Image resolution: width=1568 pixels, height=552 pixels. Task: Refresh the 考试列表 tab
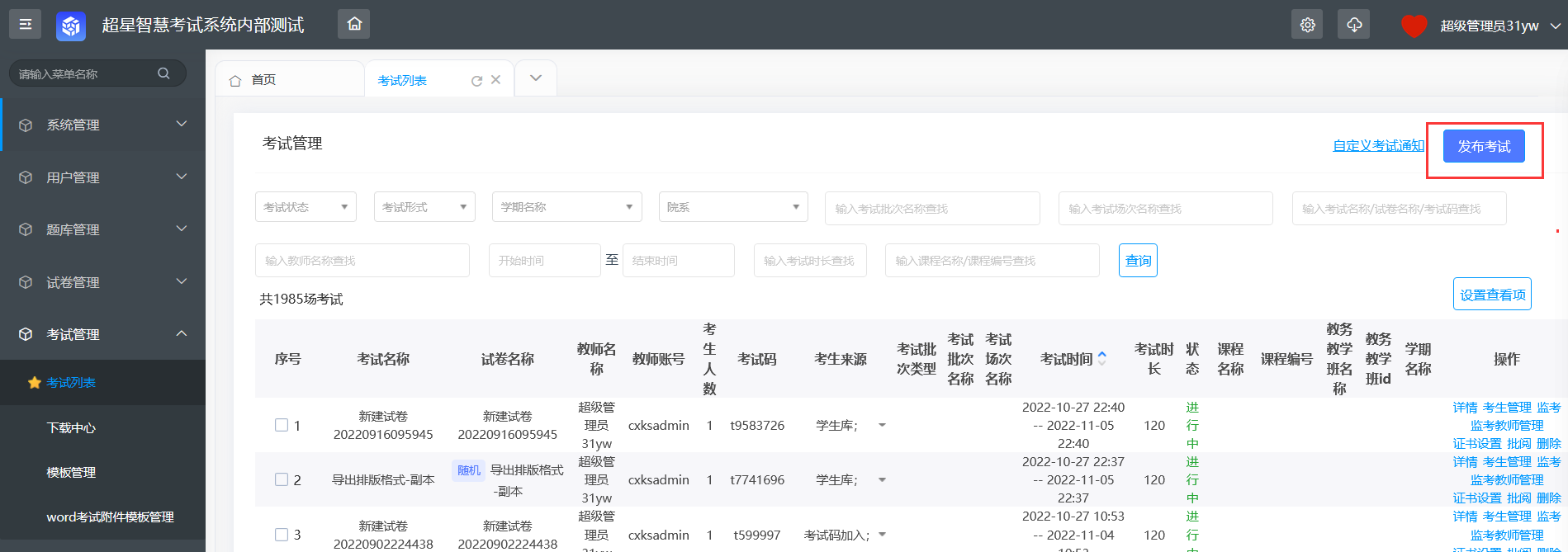(476, 81)
